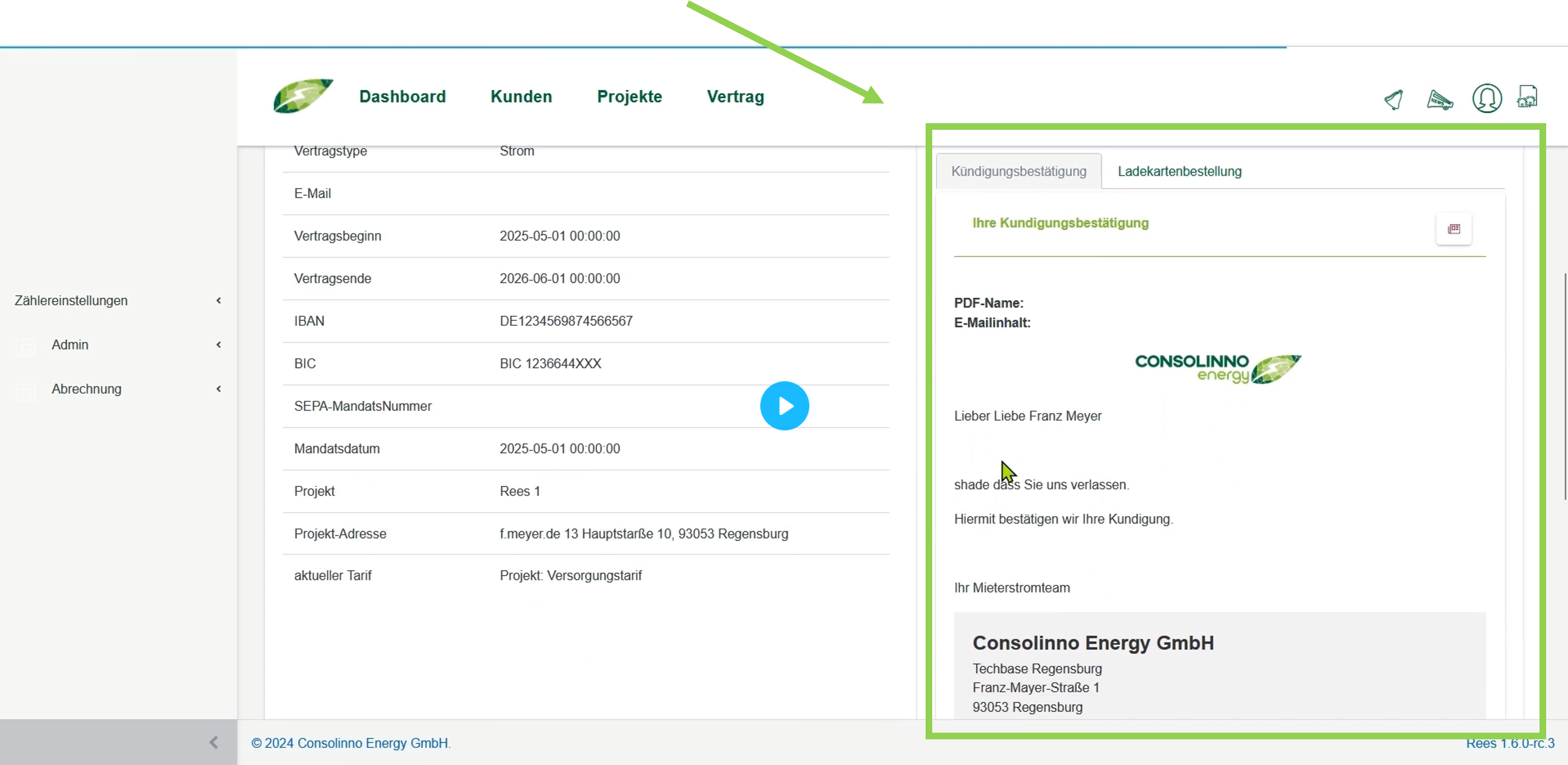Collapse the sidebar with bottom chevron
The height and width of the screenshot is (765, 1568).
tap(214, 742)
